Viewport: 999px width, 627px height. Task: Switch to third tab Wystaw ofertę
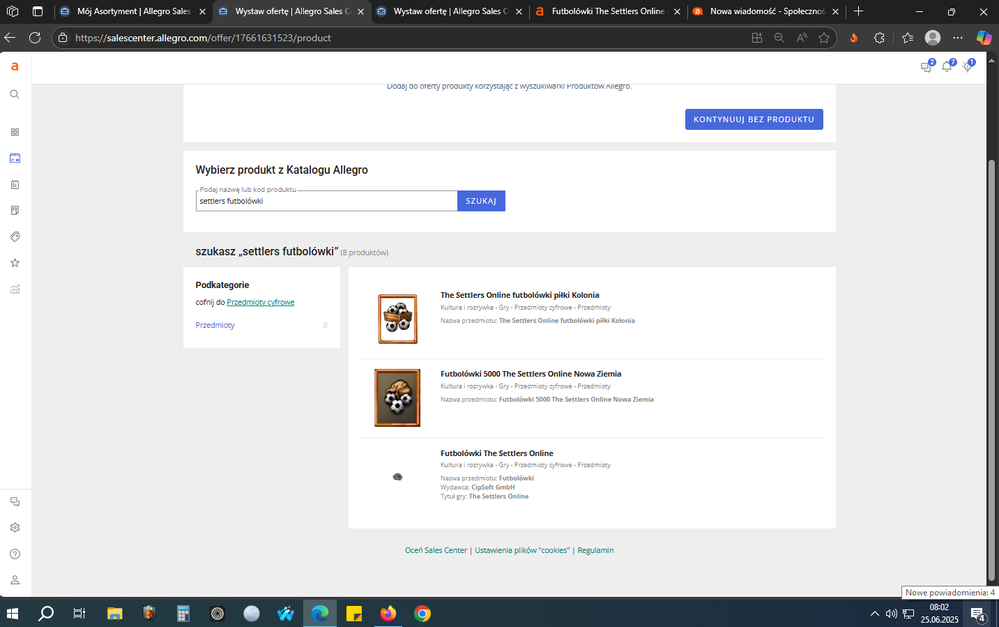point(450,11)
